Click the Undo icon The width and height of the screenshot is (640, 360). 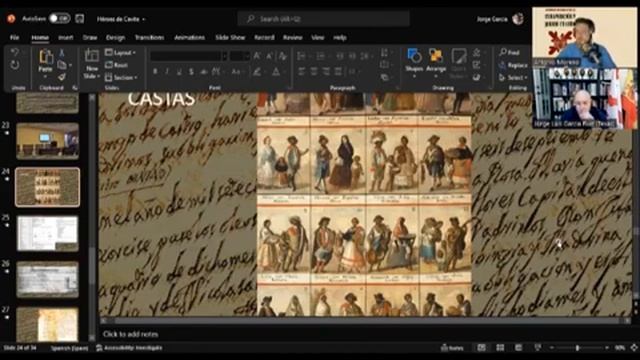pyautogui.click(x=15, y=52)
